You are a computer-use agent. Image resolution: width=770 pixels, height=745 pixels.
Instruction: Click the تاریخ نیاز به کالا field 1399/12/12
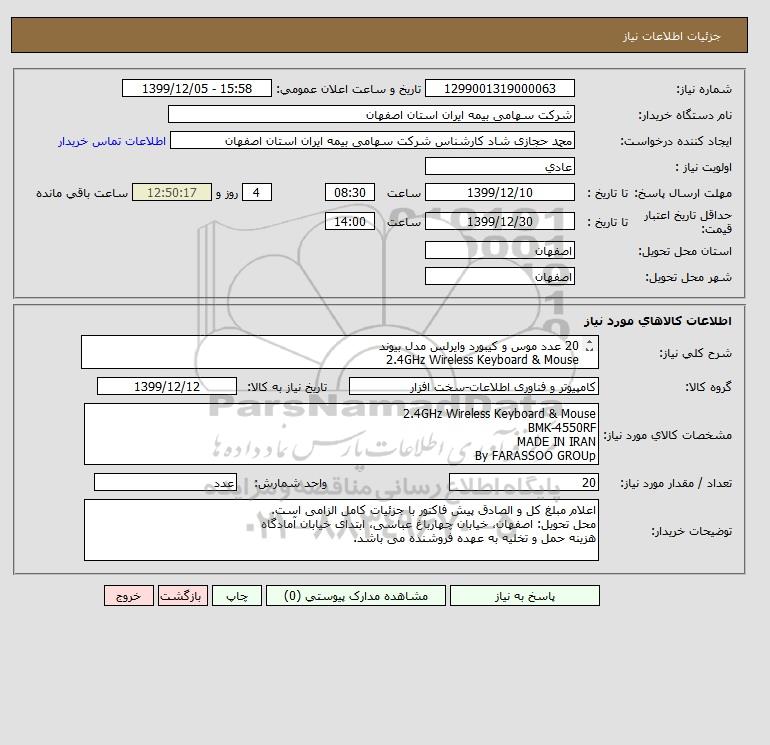(x=167, y=386)
